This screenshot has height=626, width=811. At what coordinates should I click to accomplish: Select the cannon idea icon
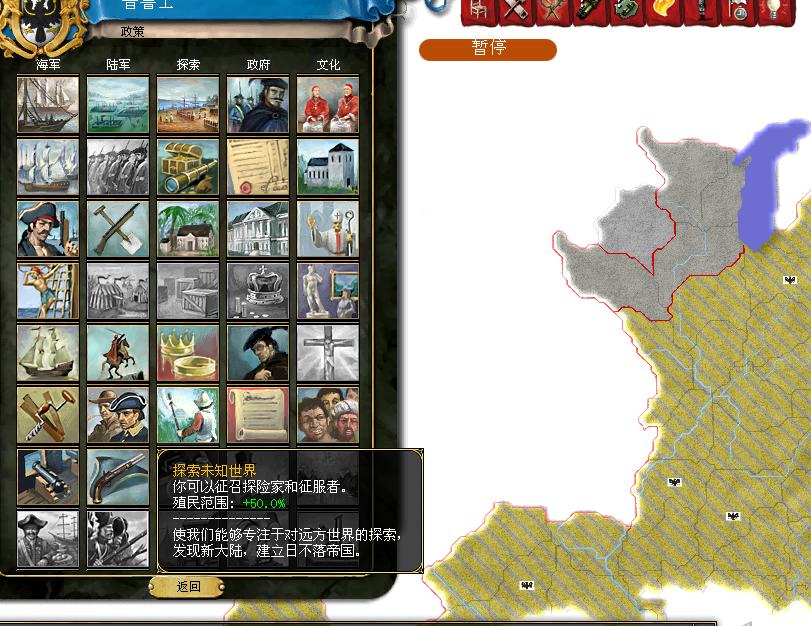pyautogui.click(x=48, y=477)
